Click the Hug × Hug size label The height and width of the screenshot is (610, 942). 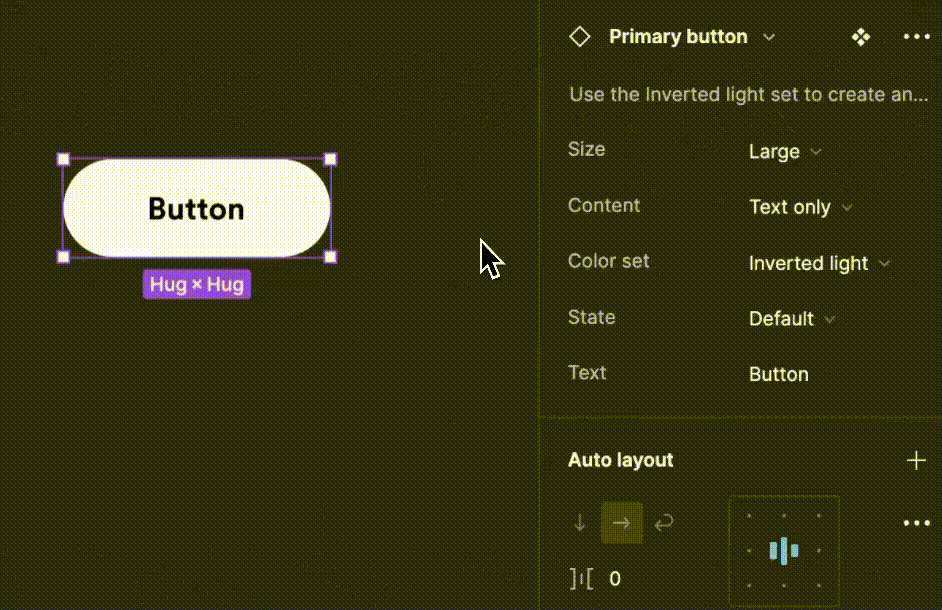(196, 284)
